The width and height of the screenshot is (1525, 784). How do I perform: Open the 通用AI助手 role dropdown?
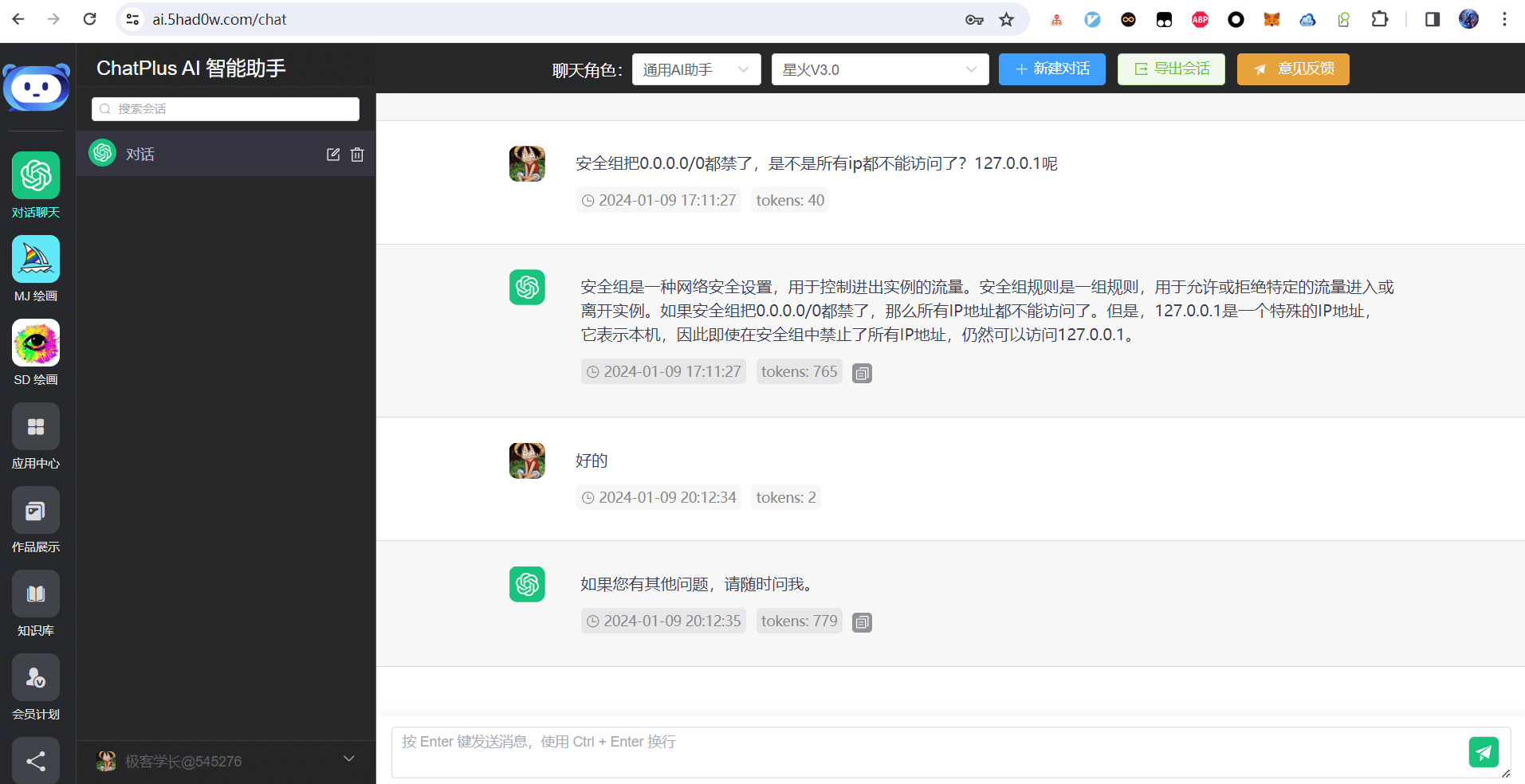pos(696,69)
